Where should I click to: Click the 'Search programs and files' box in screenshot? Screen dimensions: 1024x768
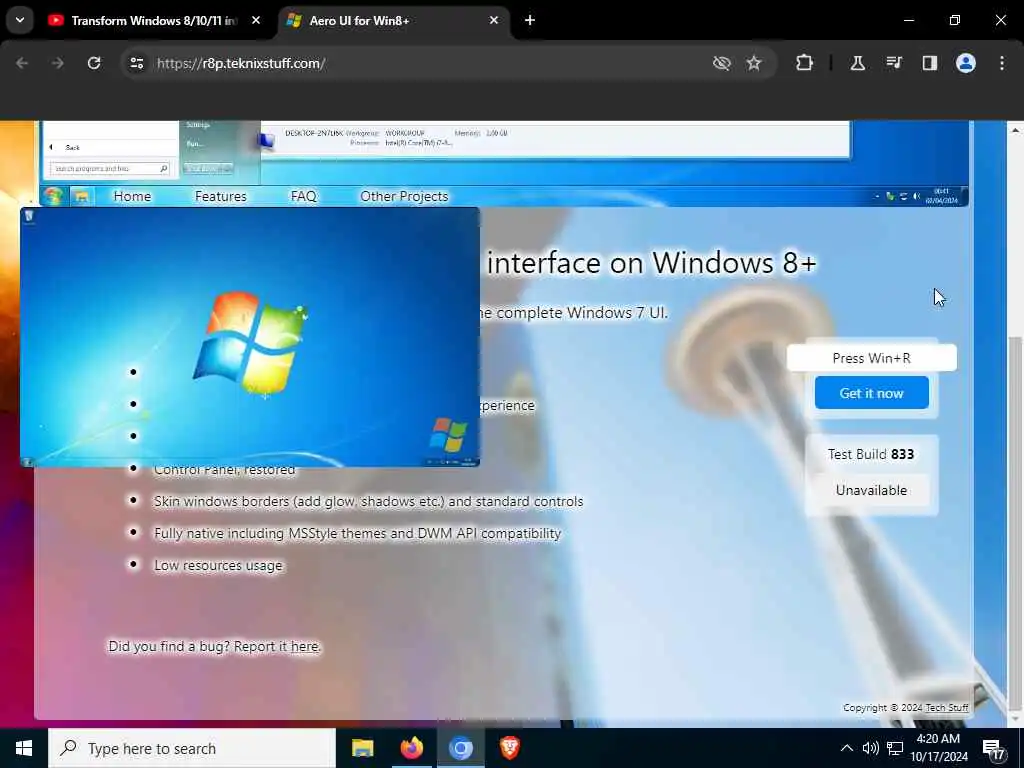pyautogui.click(x=109, y=168)
